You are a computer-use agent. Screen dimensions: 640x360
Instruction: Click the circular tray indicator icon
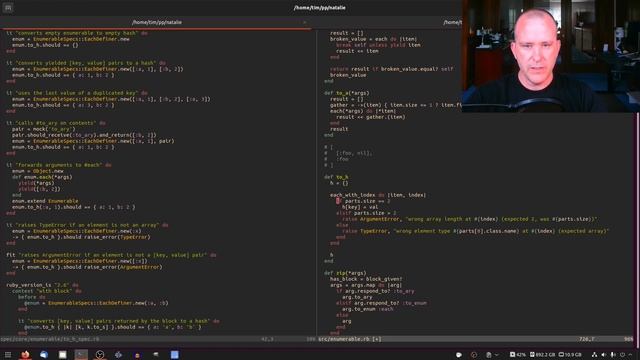click(x=474, y=355)
